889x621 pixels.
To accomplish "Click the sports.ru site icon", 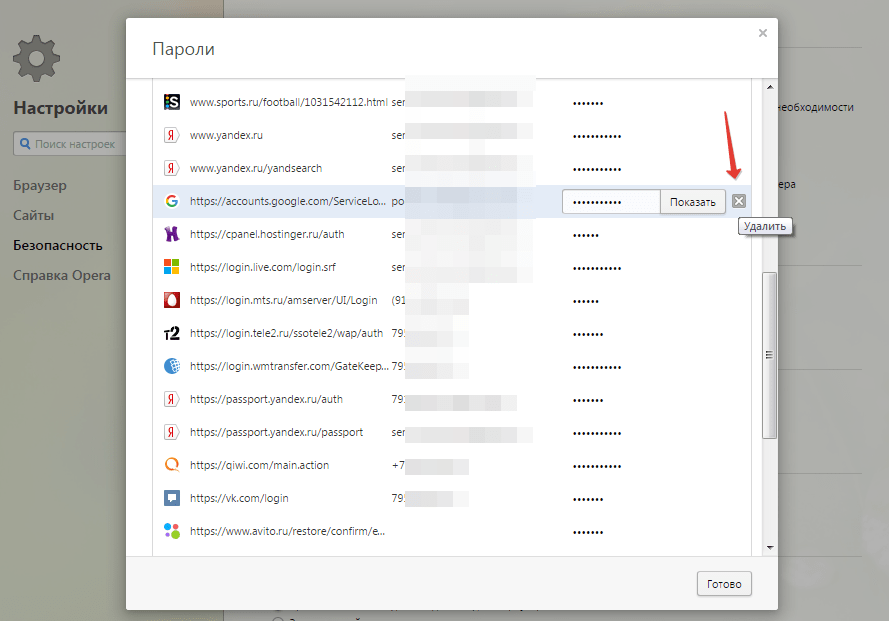I will (x=171, y=102).
